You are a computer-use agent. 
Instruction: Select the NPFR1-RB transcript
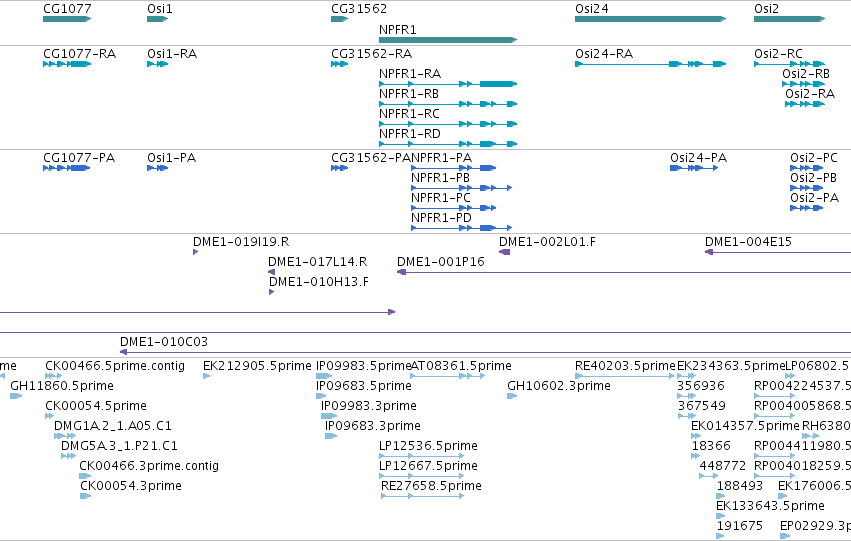pyautogui.click(x=409, y=94)
